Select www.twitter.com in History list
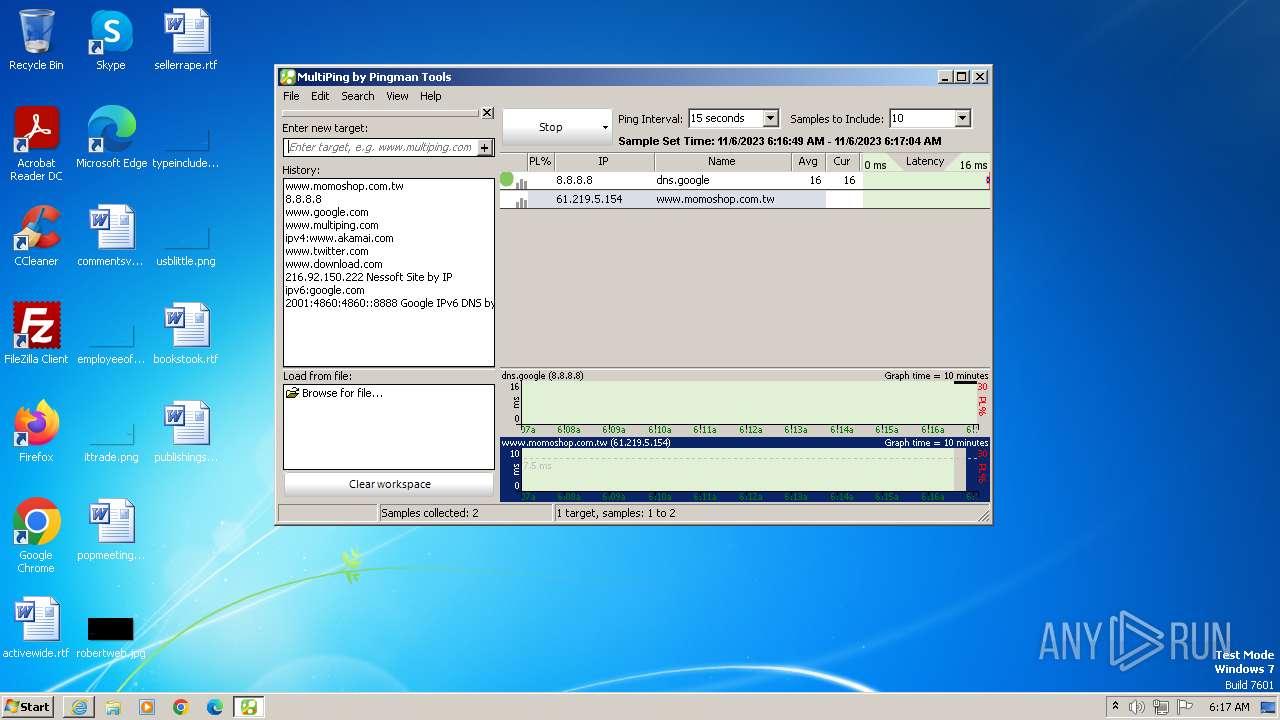 click(327, 251)
